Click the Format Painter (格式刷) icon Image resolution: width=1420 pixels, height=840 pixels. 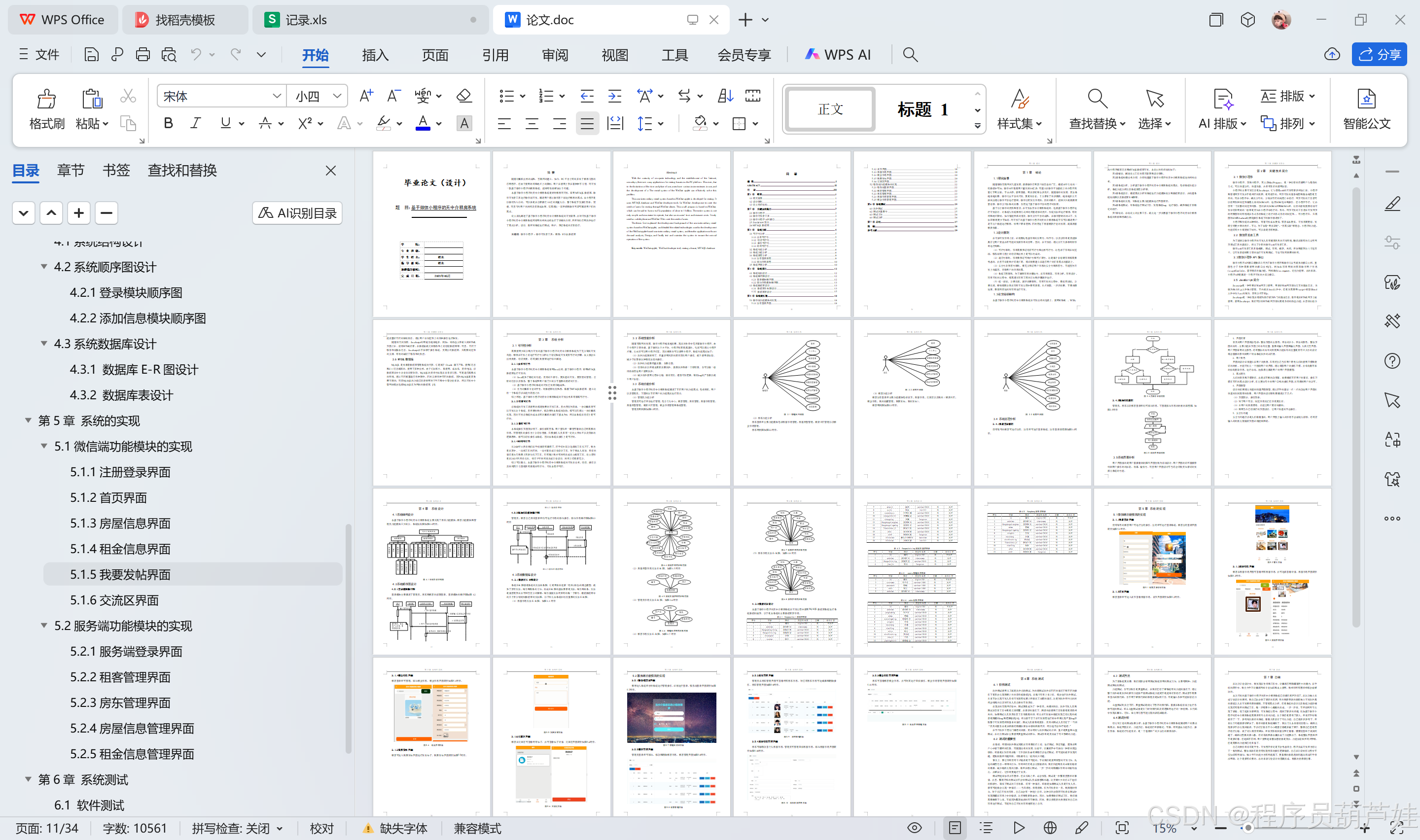point(46,99)
